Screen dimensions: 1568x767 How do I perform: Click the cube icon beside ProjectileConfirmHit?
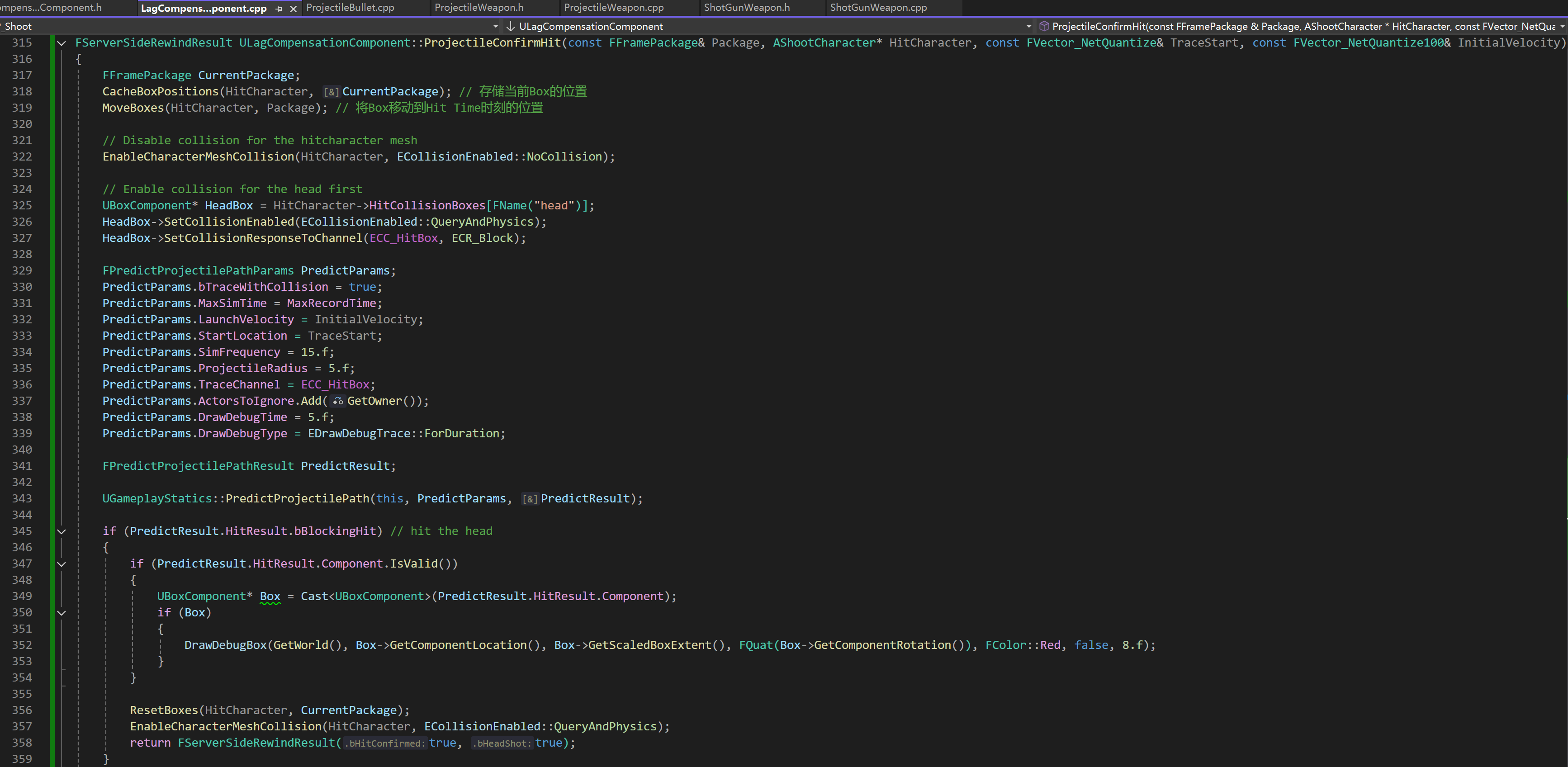(1044, 26)
